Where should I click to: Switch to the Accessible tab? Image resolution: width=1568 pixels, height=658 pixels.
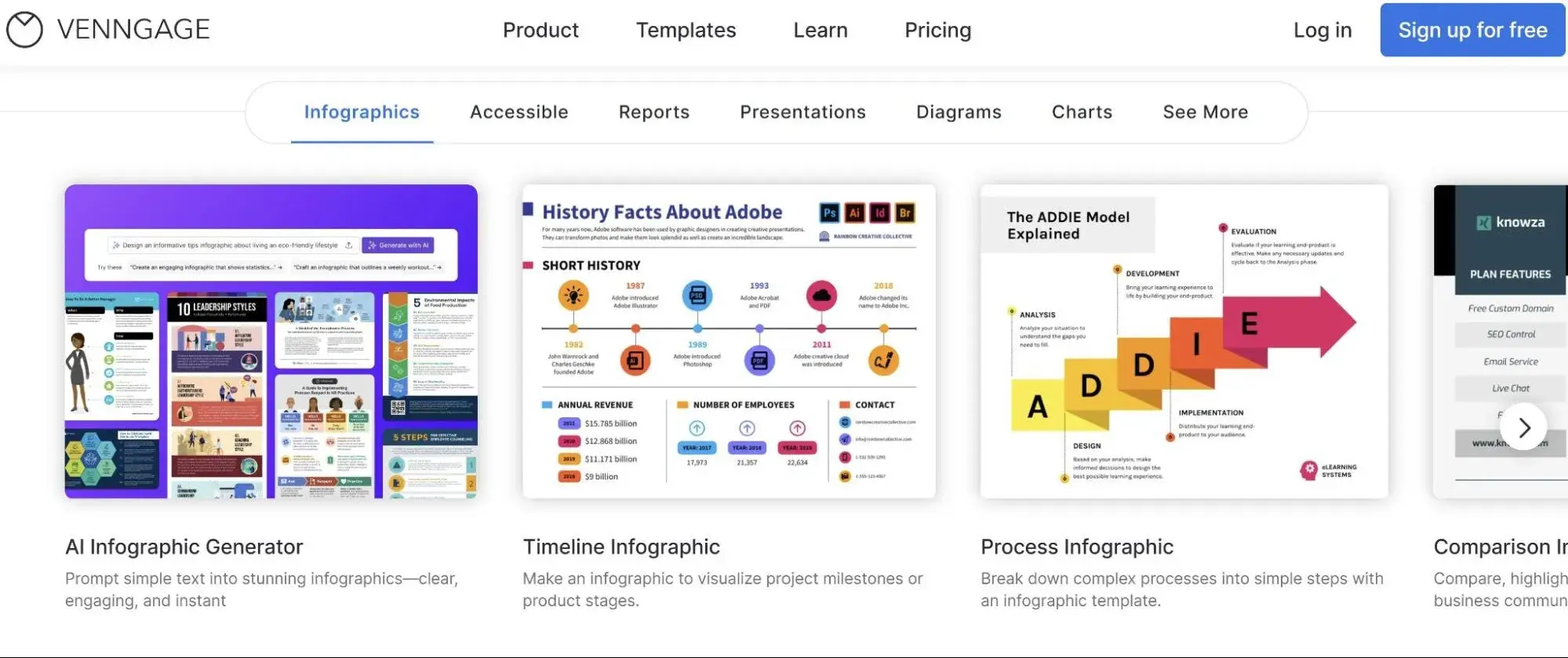(519, 112)
